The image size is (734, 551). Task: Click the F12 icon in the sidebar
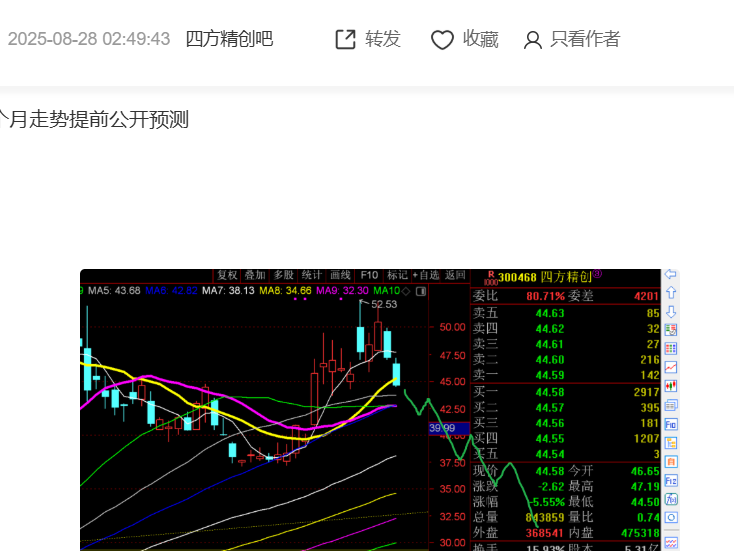tap(671, 480)
